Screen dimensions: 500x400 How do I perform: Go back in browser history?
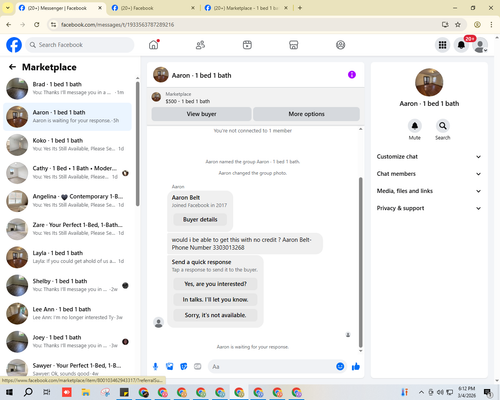[x=9, y=25]
